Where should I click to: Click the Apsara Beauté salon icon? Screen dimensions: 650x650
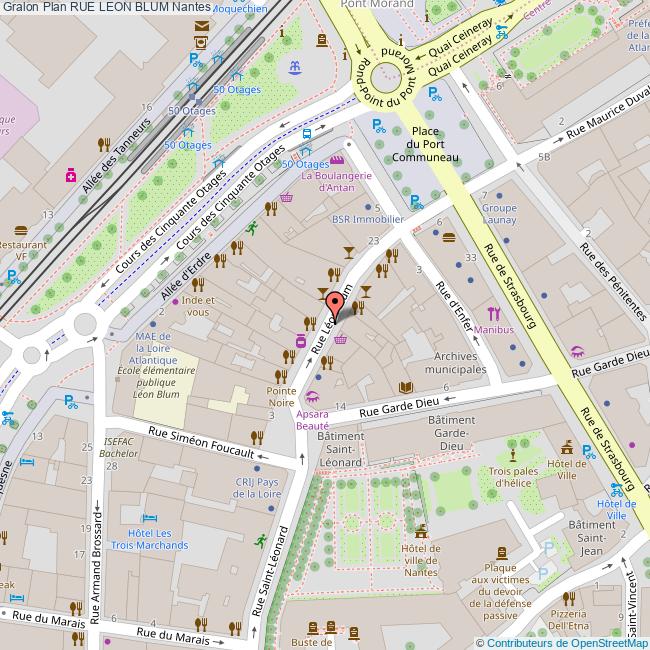click(312, 398)
